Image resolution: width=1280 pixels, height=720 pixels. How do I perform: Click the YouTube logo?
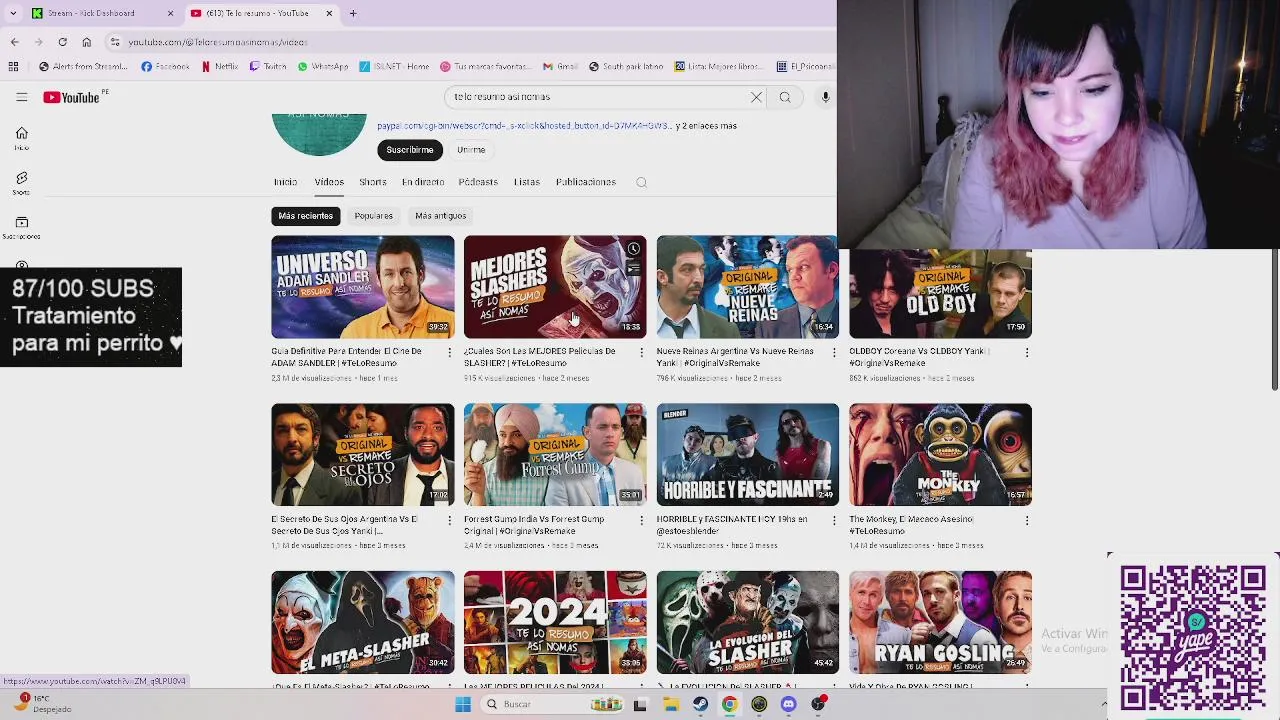pyautogui.click(x=72, y=97)
